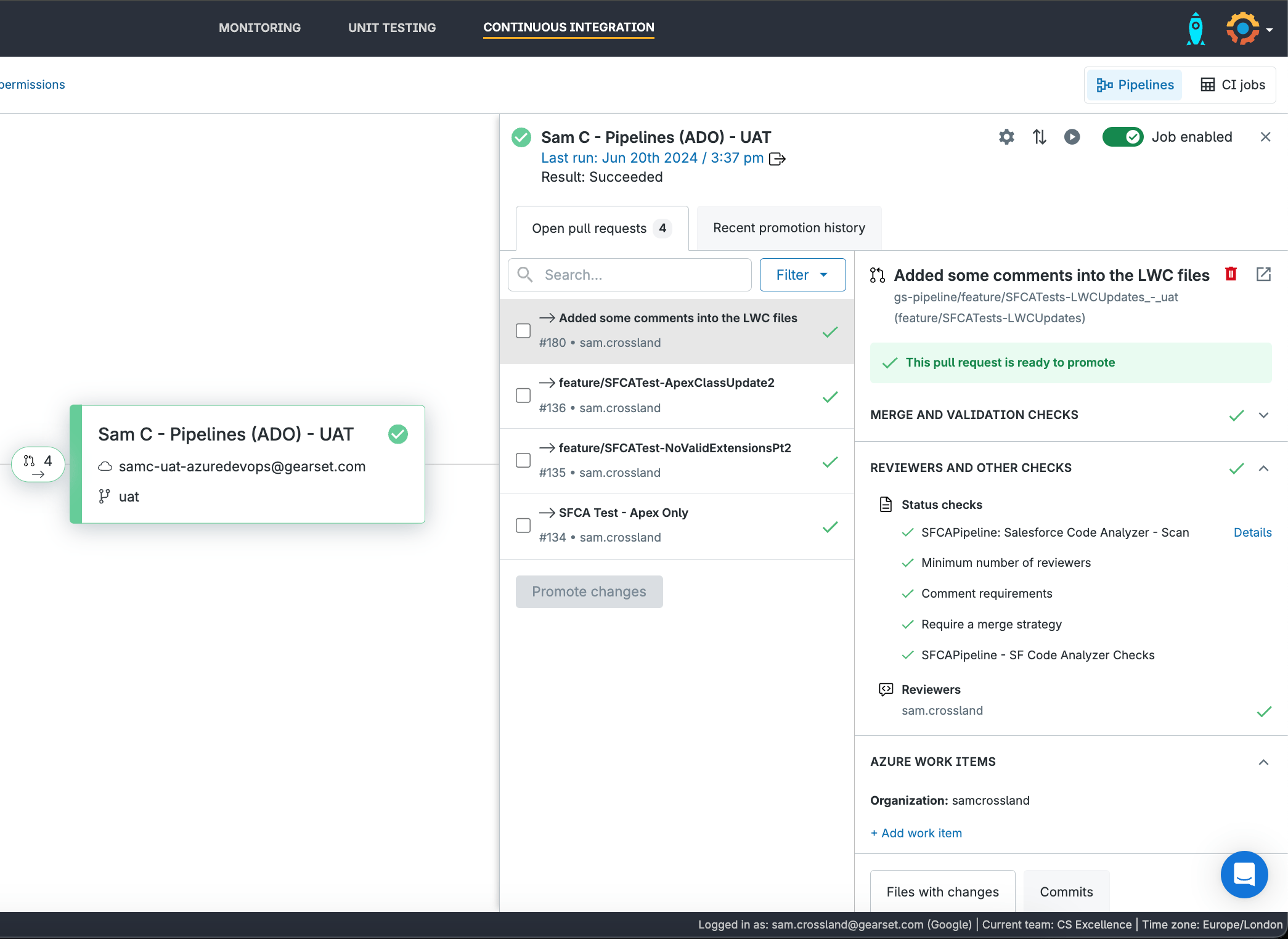
Task: Switch to Pipelines view
Action: coord(1135,85)
